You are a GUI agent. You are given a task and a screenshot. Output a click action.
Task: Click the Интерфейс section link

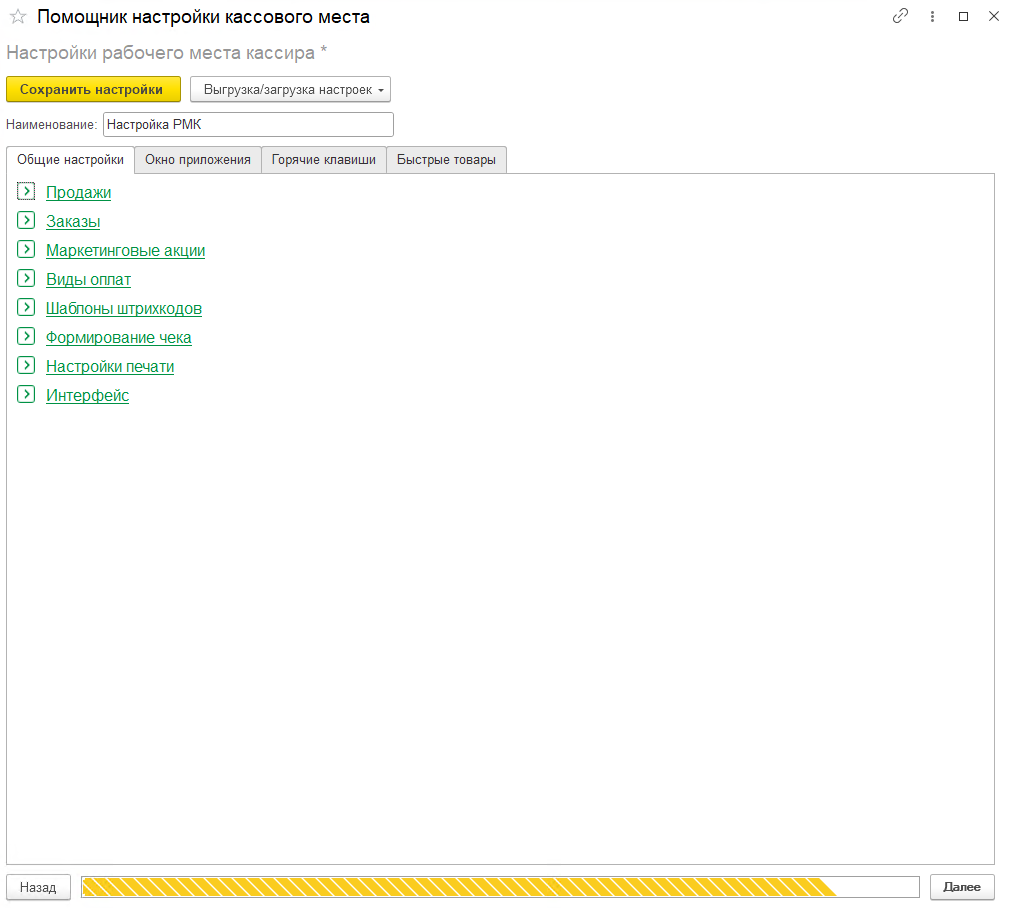tap(87, 396)
